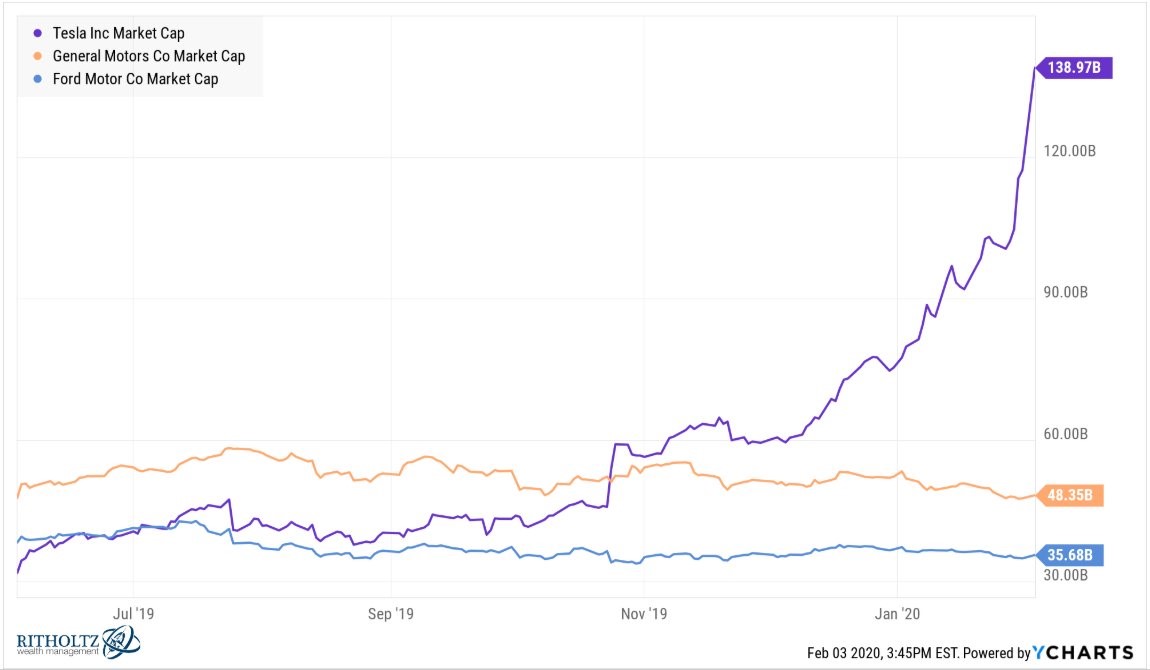Click the purple Tesla legend dot
Viewport: 1150px width, 670px height.
tap(37, 33)
